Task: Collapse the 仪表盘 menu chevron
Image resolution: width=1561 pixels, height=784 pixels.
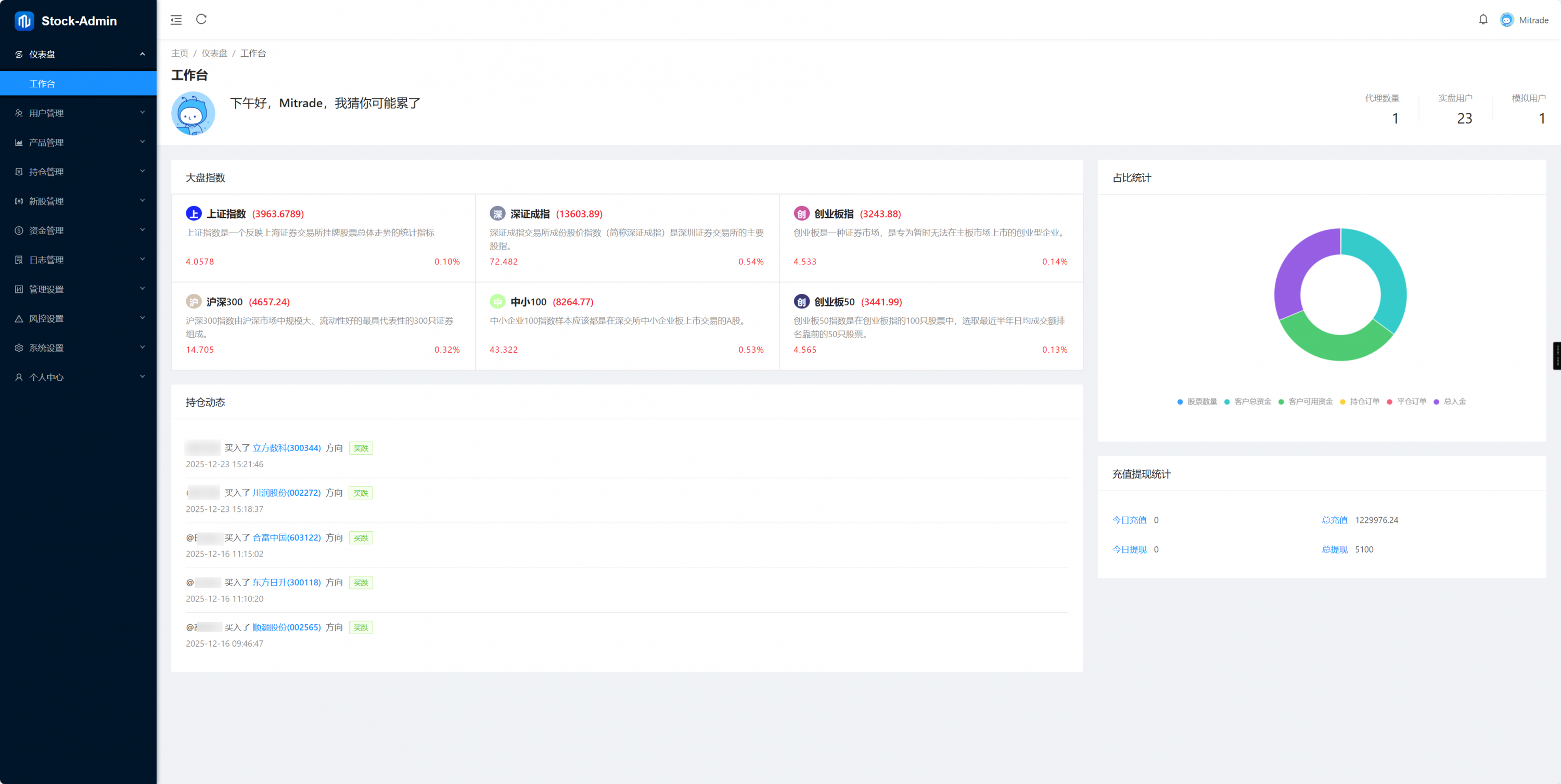Action: pyautogui.click(x=143, y=54)
